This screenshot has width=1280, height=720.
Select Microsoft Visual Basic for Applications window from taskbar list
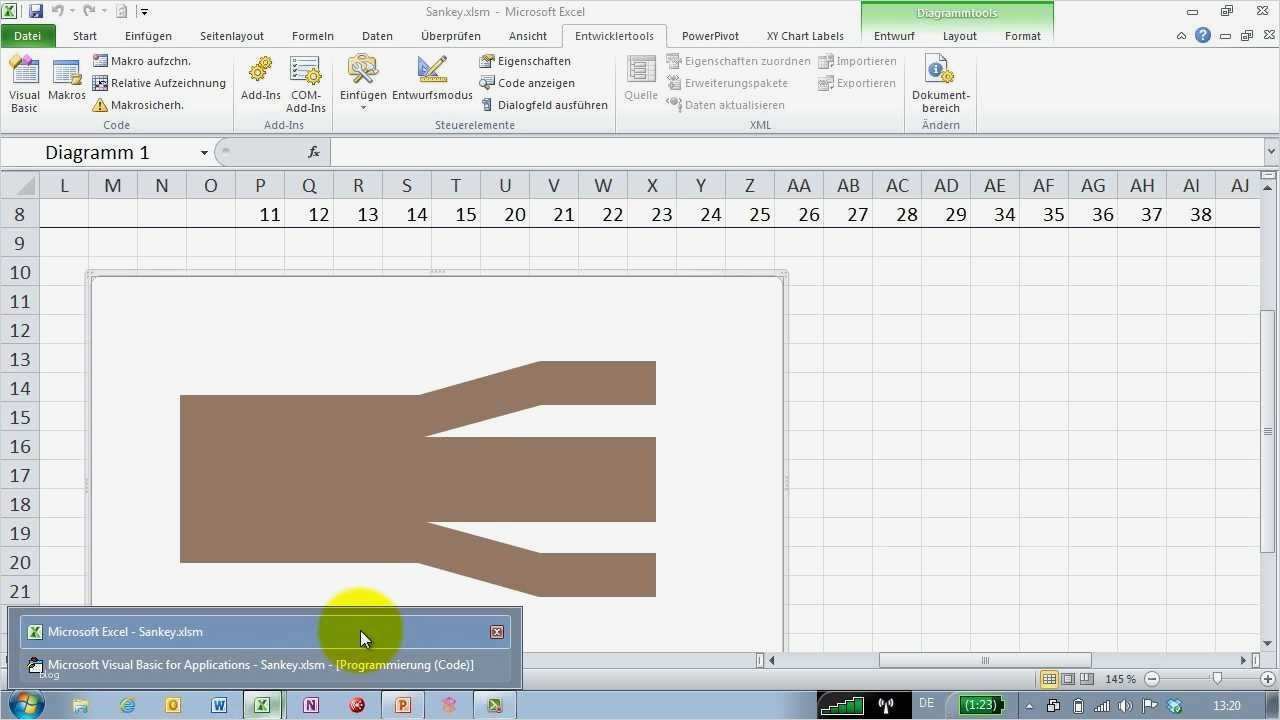tap(262, 664)
